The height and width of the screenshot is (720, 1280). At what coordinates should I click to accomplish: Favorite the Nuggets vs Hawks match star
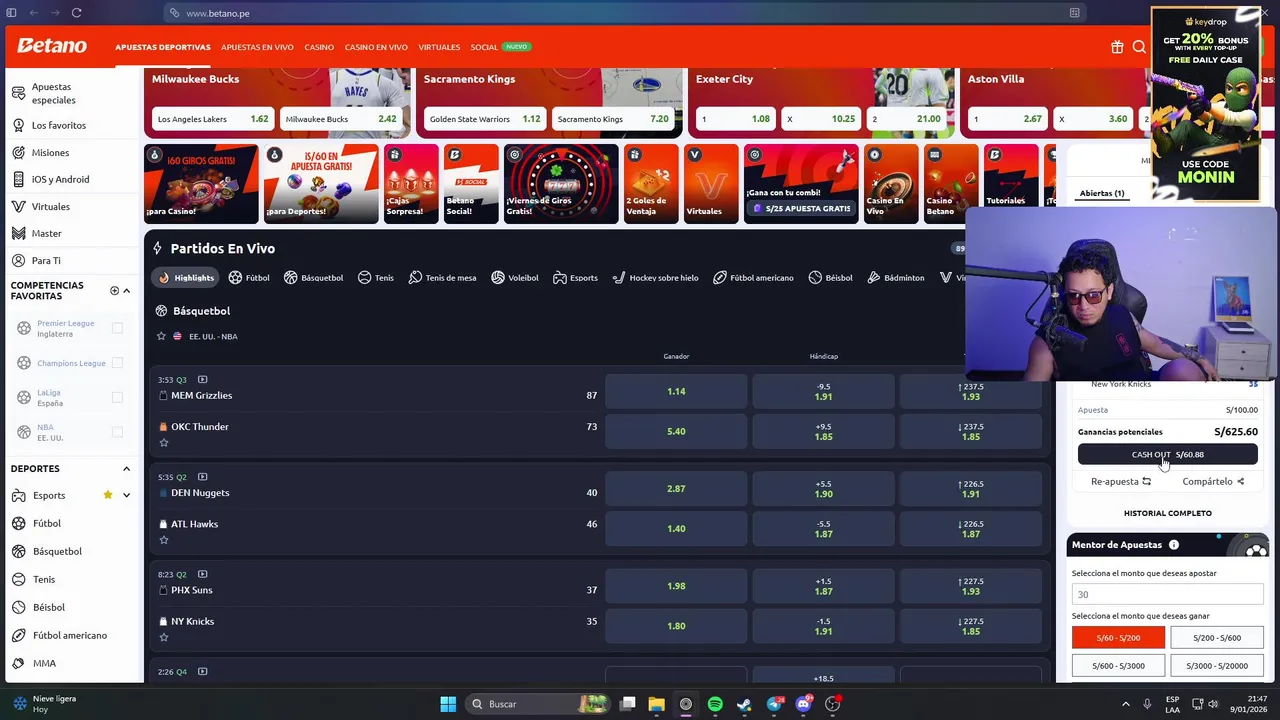point(164,540)
